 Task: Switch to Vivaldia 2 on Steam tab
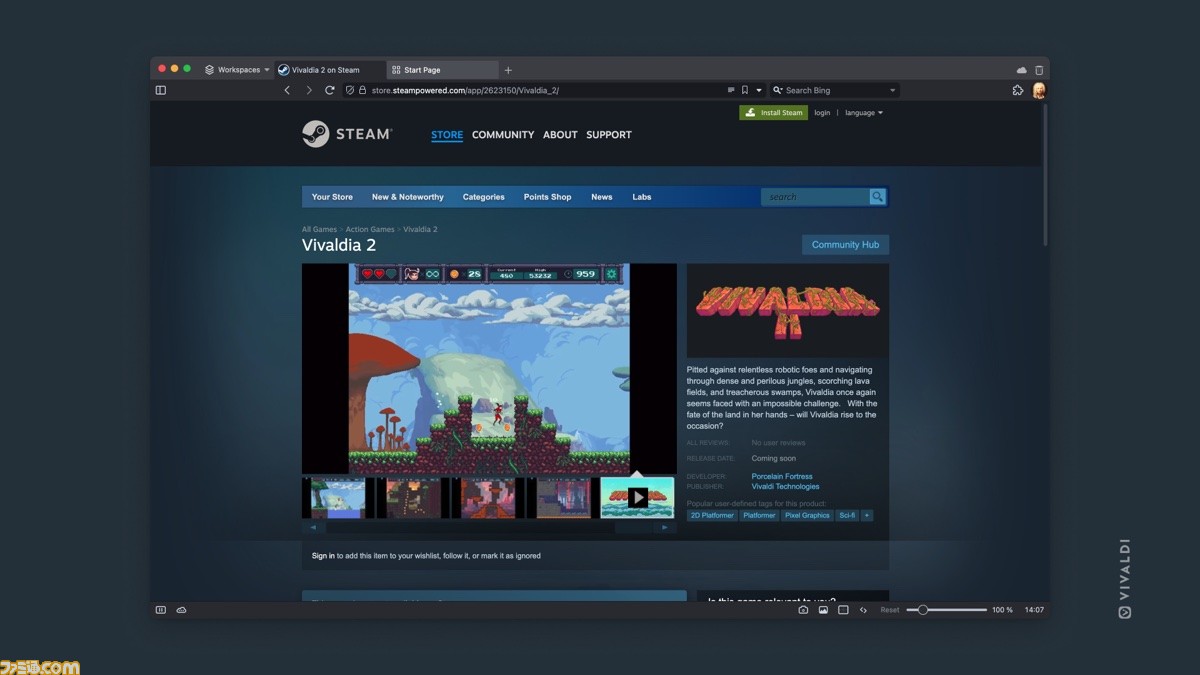[330, 70]
